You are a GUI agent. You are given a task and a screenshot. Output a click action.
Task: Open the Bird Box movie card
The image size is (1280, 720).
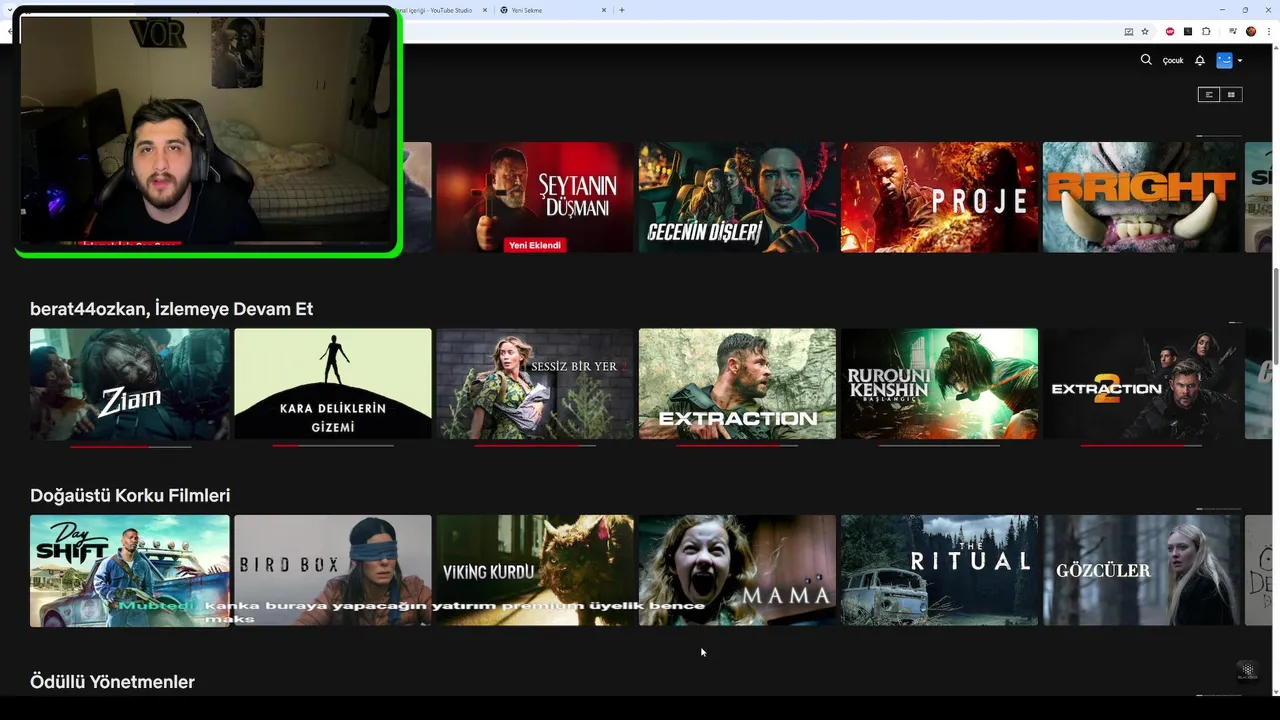[333, 570]
